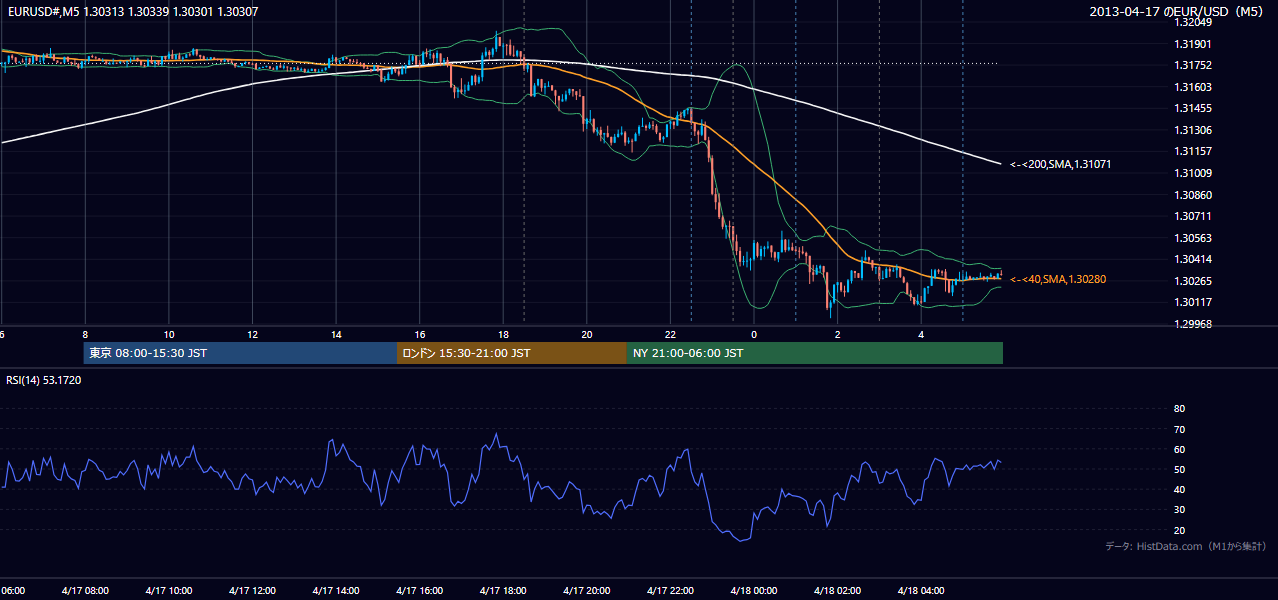Image resolution: width=1278 pixels, height=600 pixels.
Task: Select the NY 21:00-06:00 JST session bar
Action: tap(815, 353)
